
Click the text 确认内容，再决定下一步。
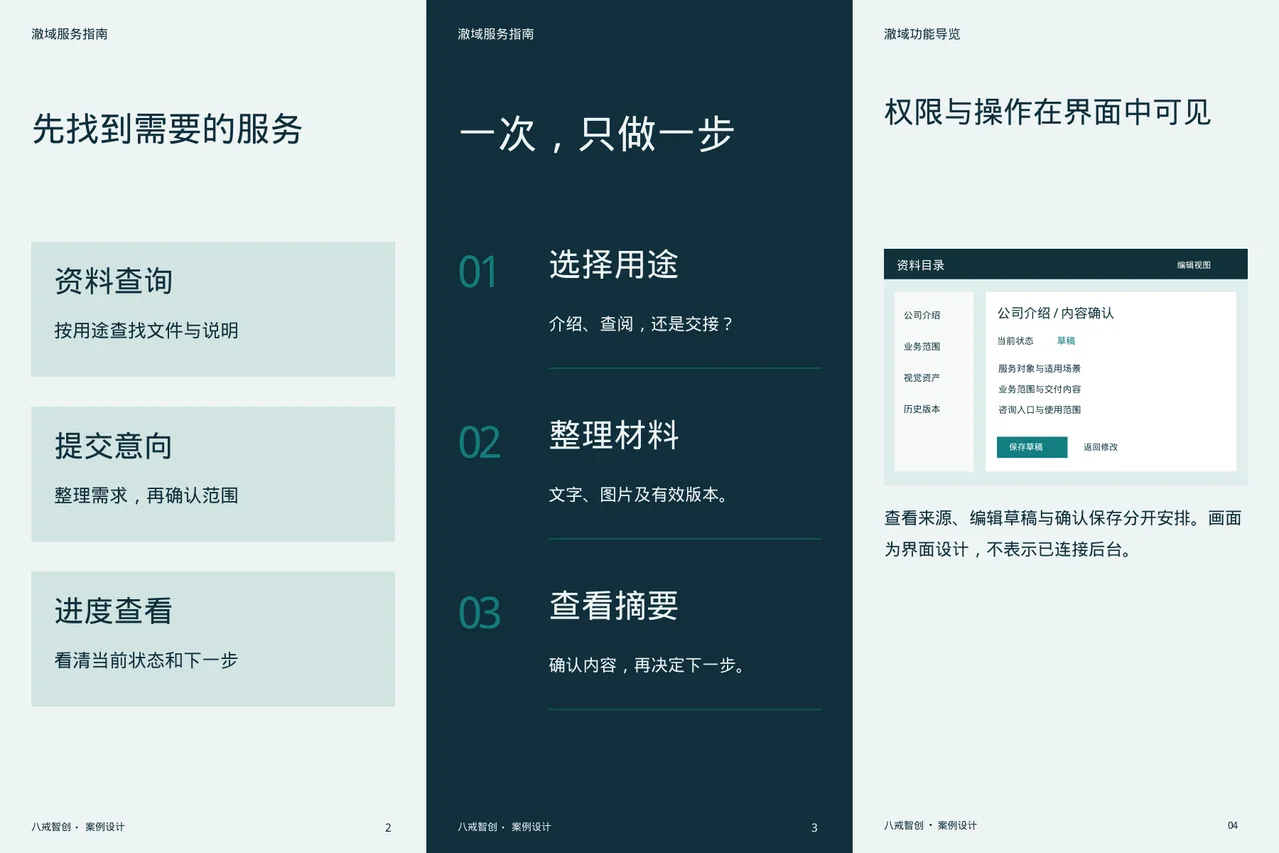tap(648, 665)
